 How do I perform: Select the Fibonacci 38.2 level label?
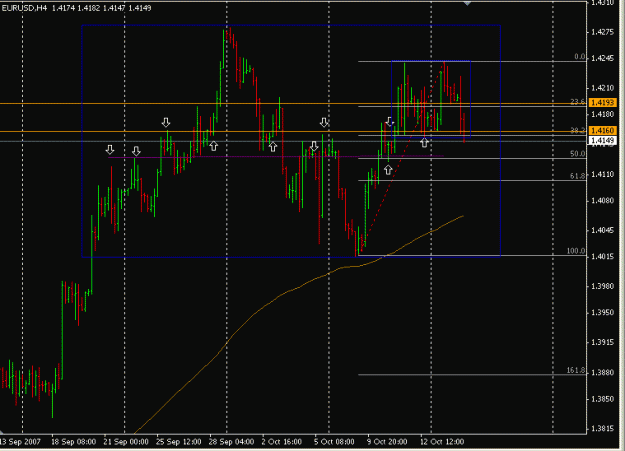pos(577,130)
